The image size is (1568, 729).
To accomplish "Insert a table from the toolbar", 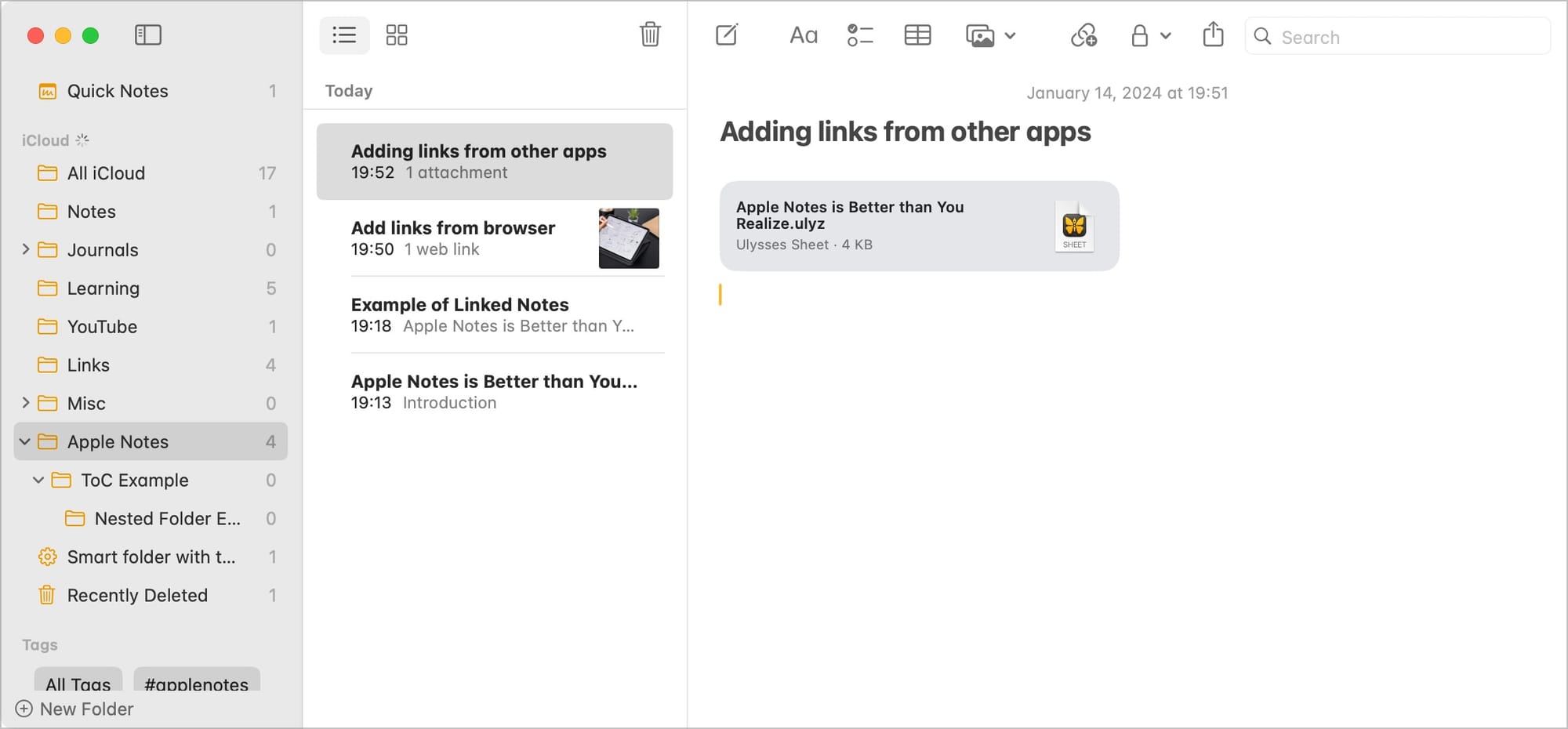I will [x=917, y=35].
